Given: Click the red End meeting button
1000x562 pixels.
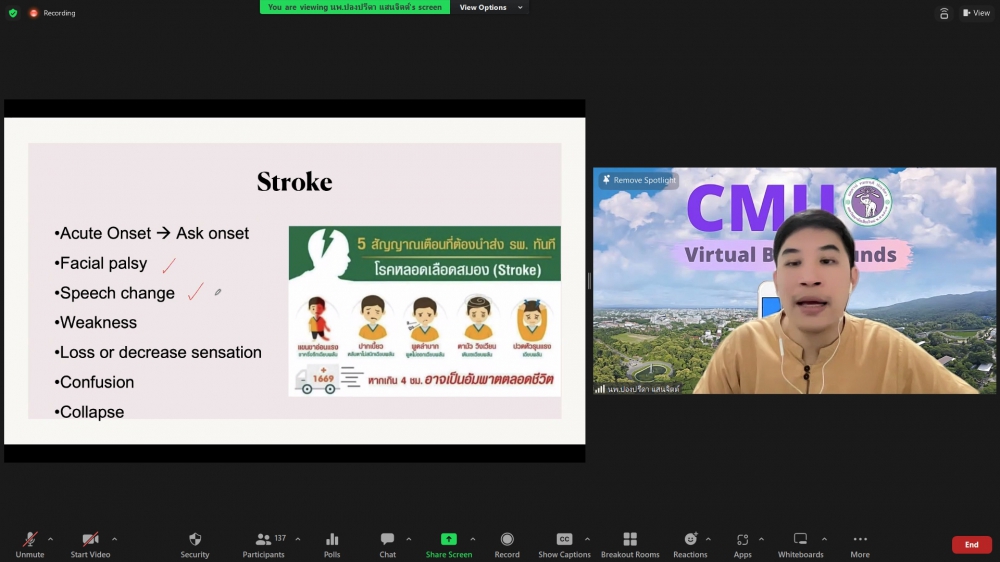Looking at the screenshot, I should pos(971,545).
